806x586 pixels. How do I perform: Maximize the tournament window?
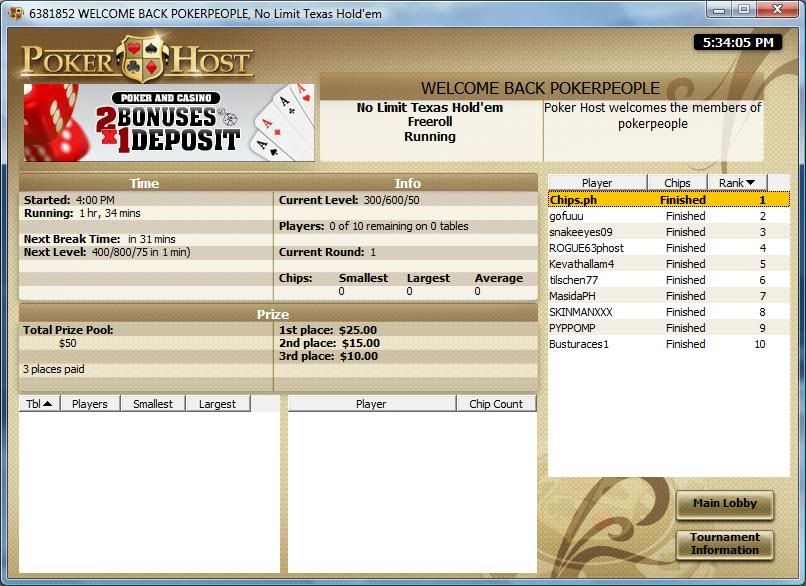tap(744, 9)
